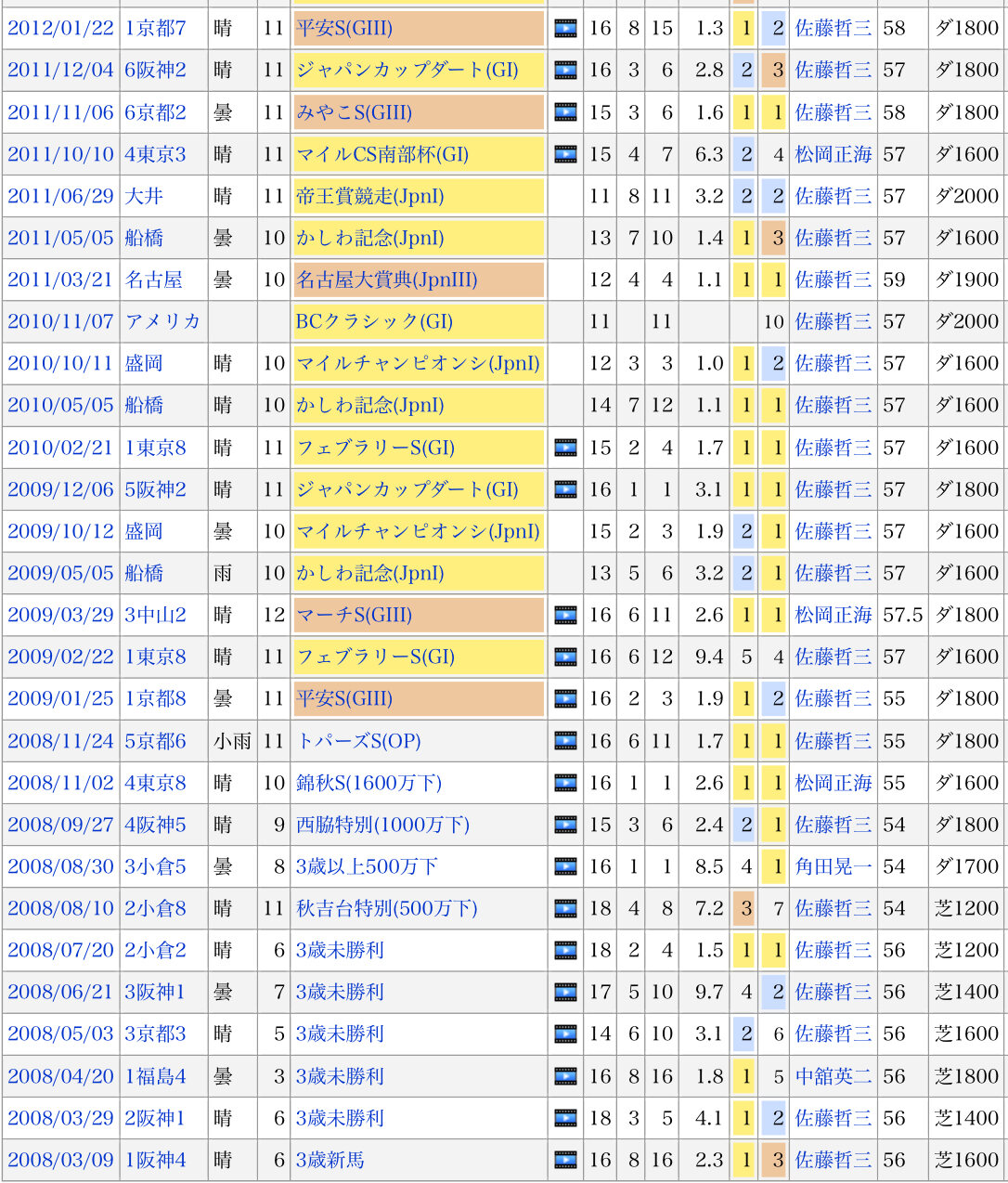Play video for 2008/03/29 3歳未勝利 race
The height and width of the screenshot is (1183, 1008).
tap(565, 1118)
